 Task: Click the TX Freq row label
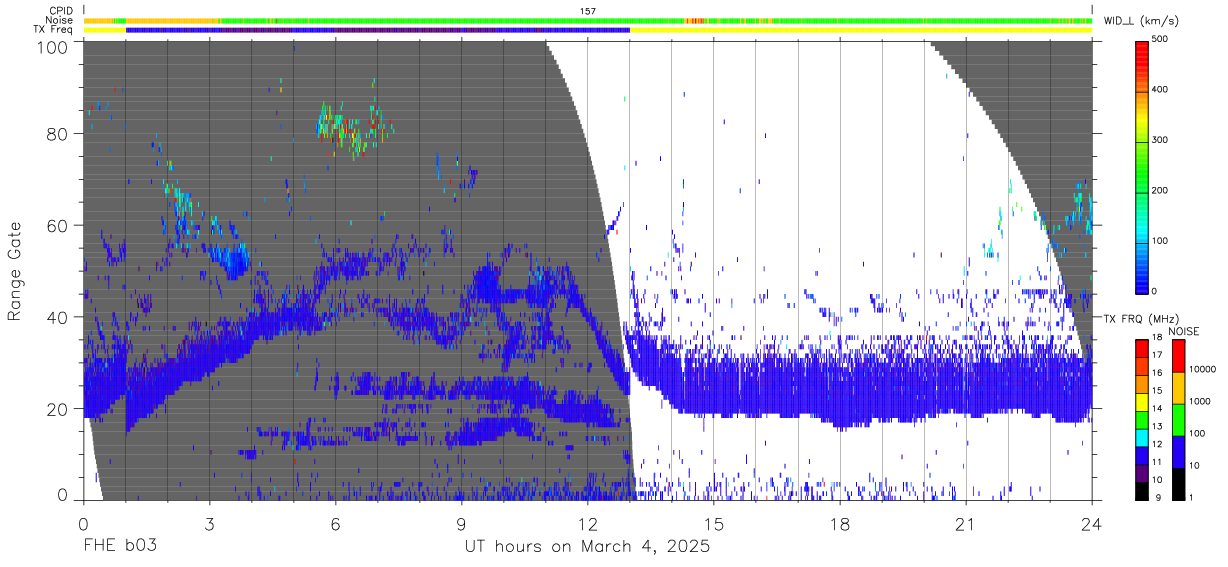point(53,30)
